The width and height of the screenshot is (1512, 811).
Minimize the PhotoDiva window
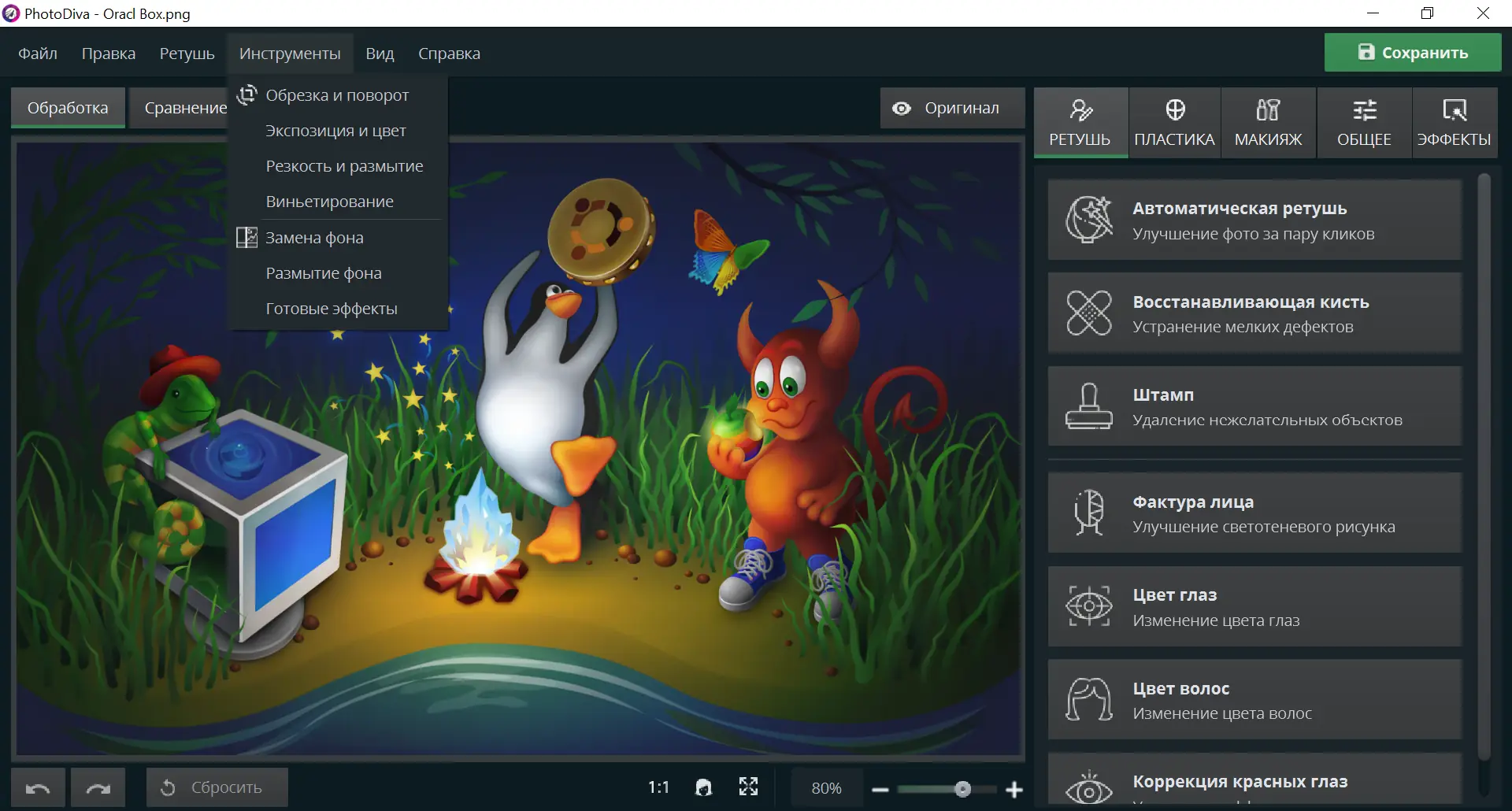coord(1373,13)
